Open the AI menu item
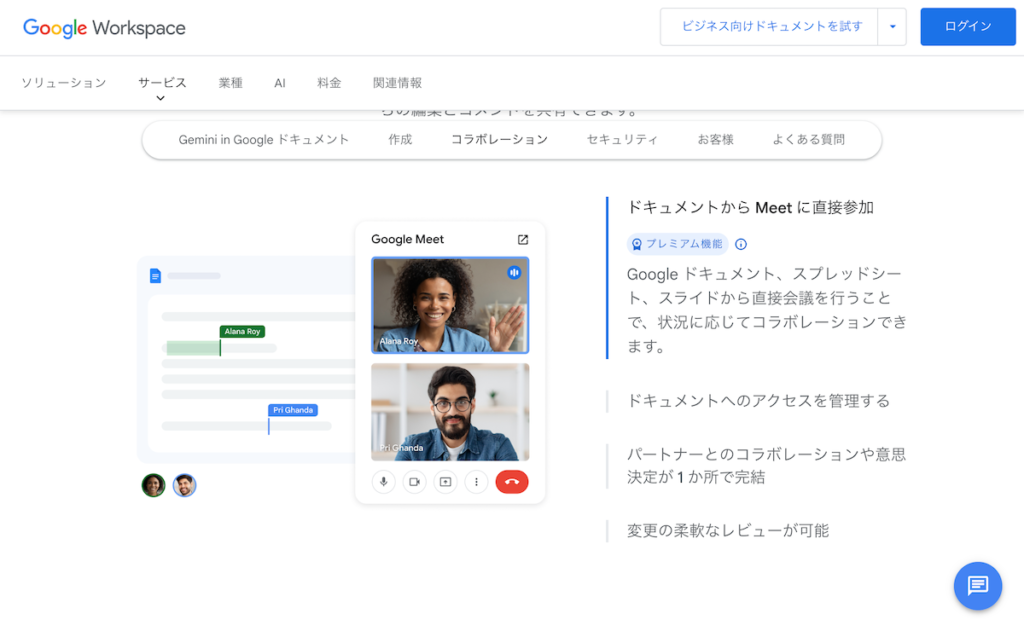1024x631 pixels. [280, 83]
